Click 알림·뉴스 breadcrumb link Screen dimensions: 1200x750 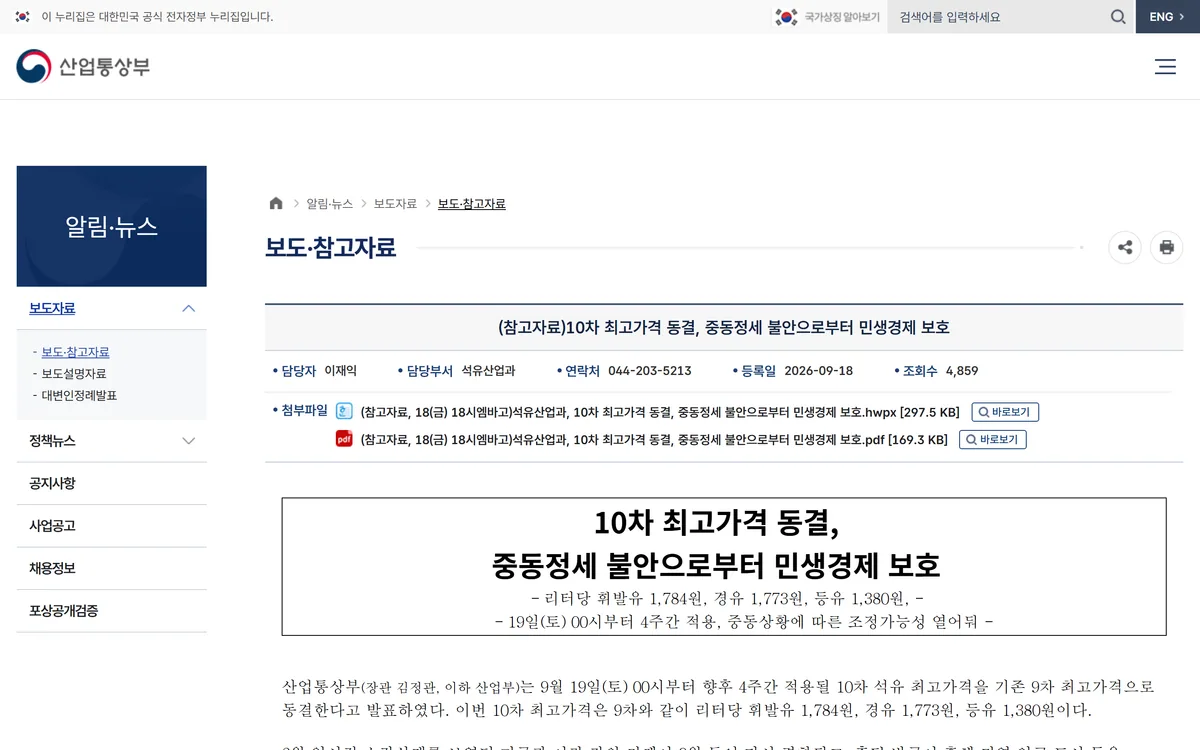point(329,204)
